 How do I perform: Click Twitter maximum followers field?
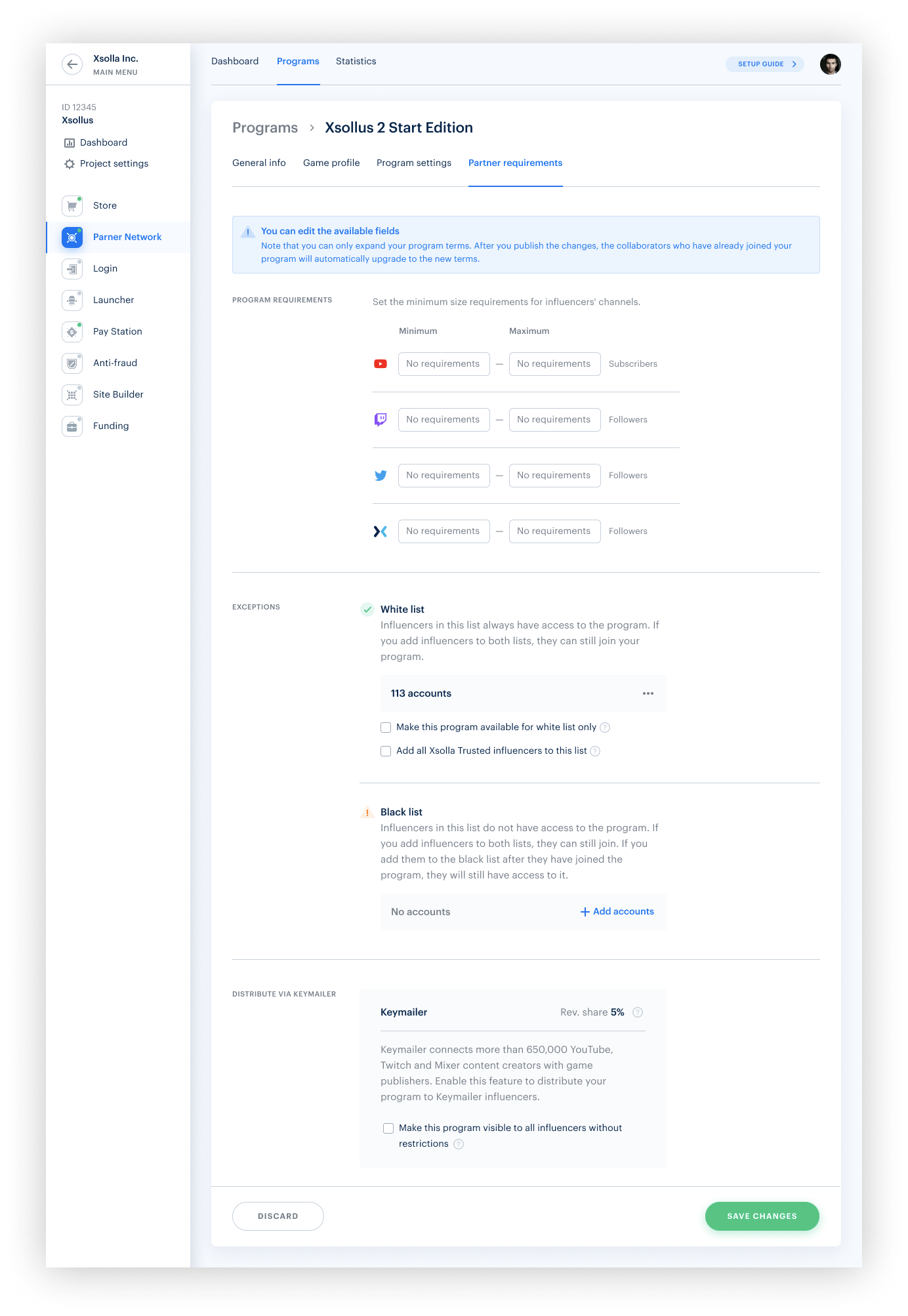[x=555, y=476]
